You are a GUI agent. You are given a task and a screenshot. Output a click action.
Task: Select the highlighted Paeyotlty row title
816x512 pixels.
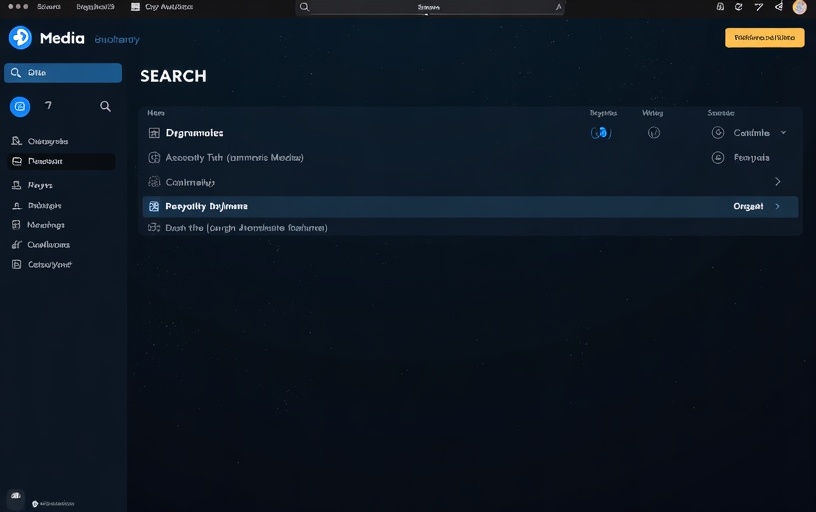pos(207,207)
